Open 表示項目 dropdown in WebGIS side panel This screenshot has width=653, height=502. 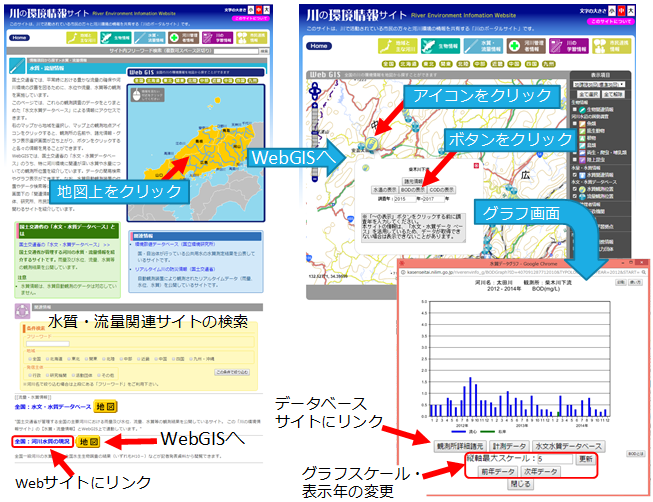coord(599,85)
